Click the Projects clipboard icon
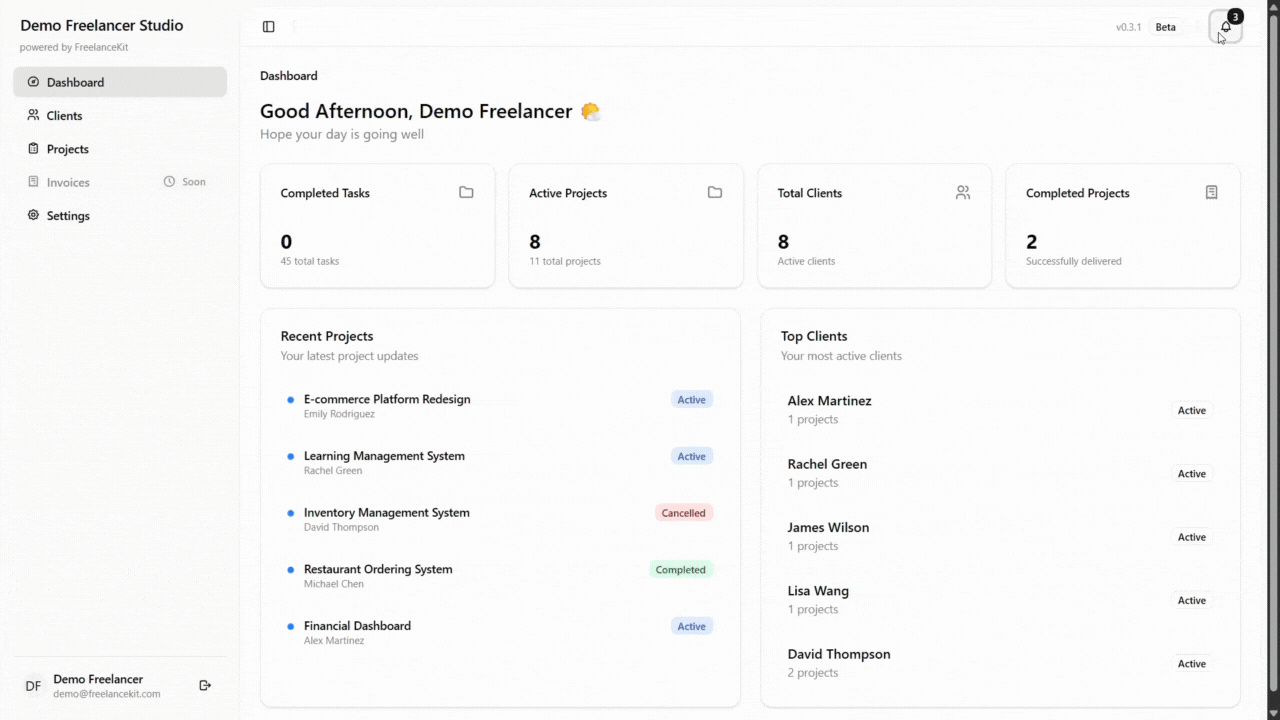 click(x=33, y=148)
